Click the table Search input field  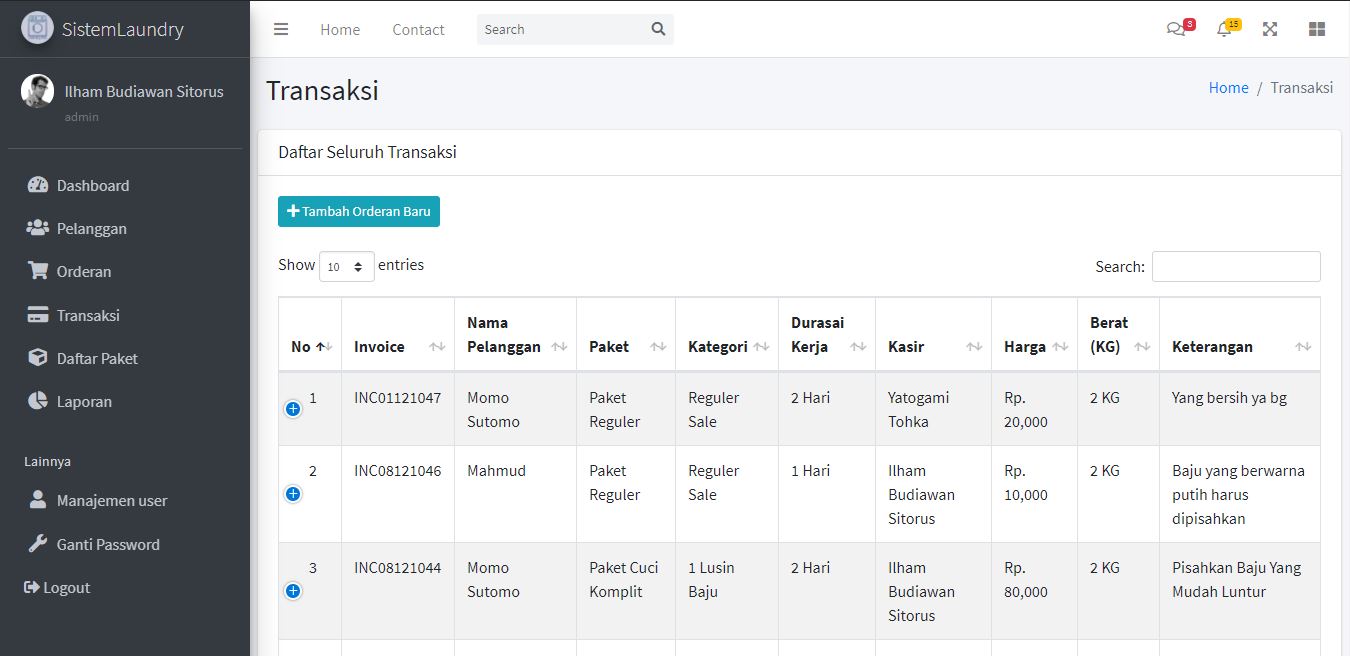[x=1236, y=266]
